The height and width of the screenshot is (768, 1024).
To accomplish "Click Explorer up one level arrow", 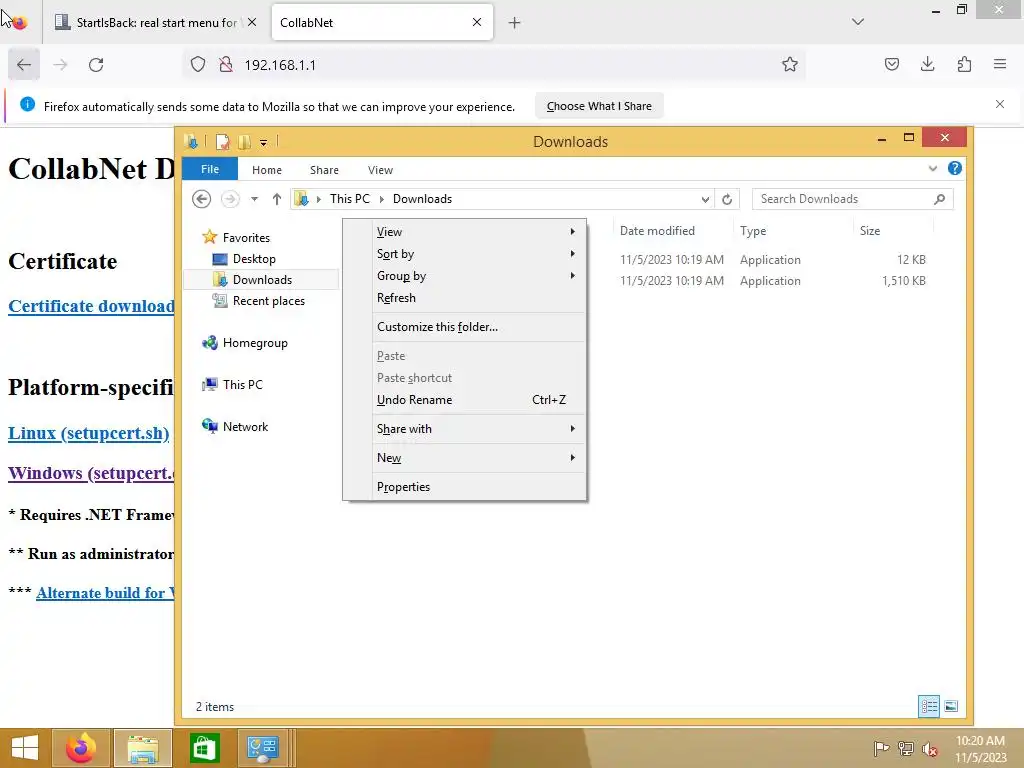I will click(276, 199).
